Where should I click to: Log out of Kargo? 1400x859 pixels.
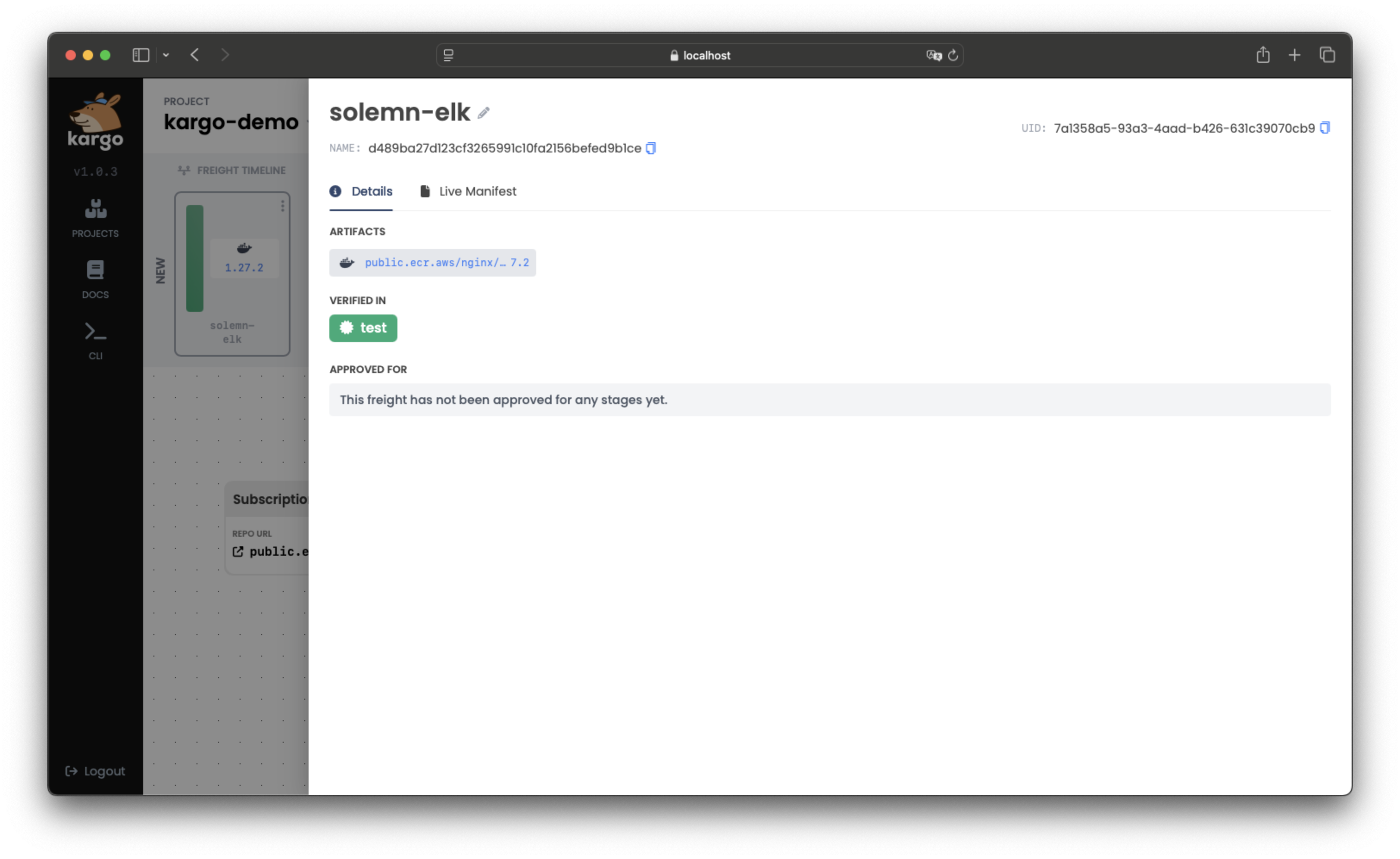94,771
